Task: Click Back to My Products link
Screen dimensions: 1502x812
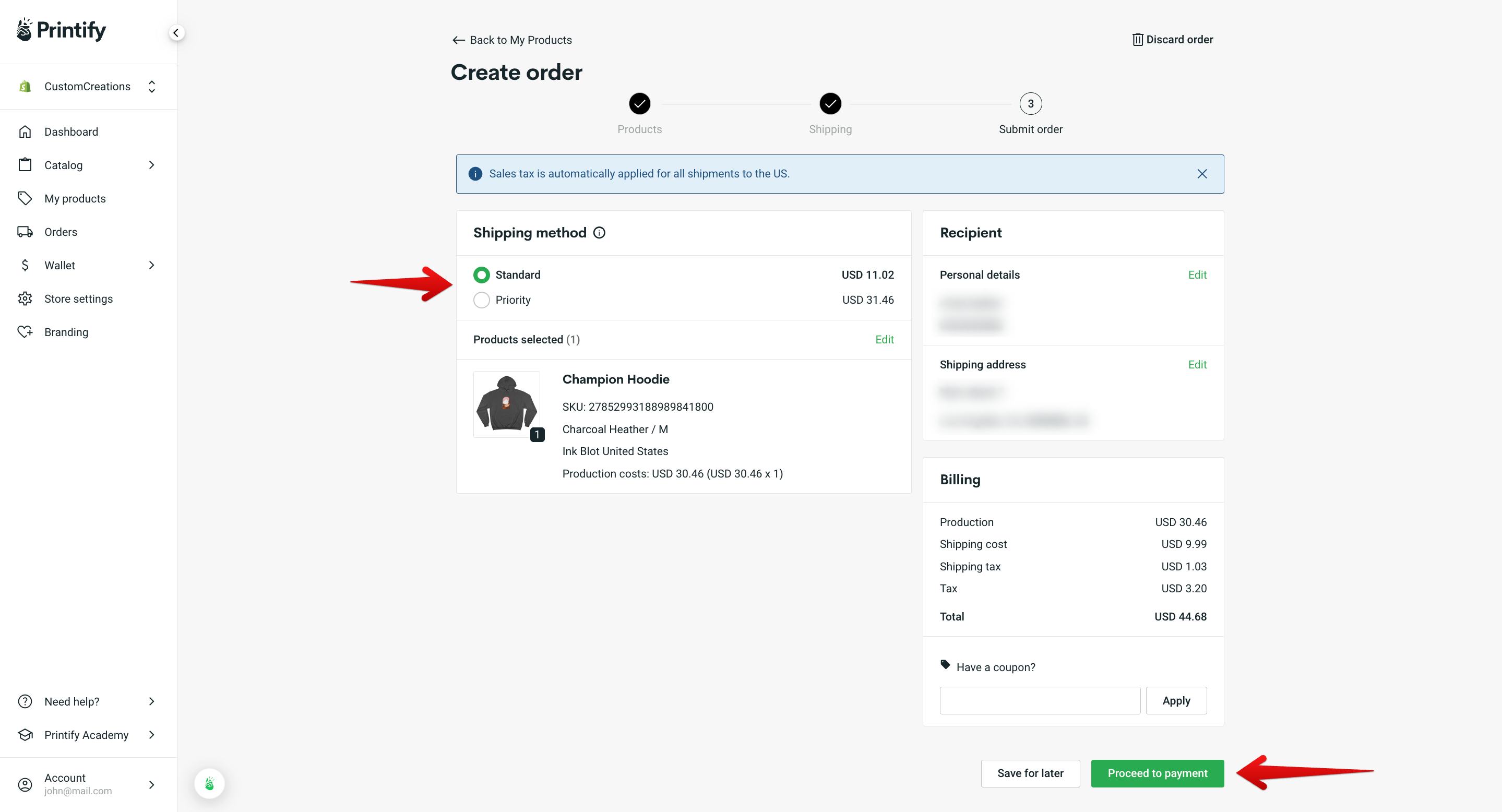Action: point(512,40)
